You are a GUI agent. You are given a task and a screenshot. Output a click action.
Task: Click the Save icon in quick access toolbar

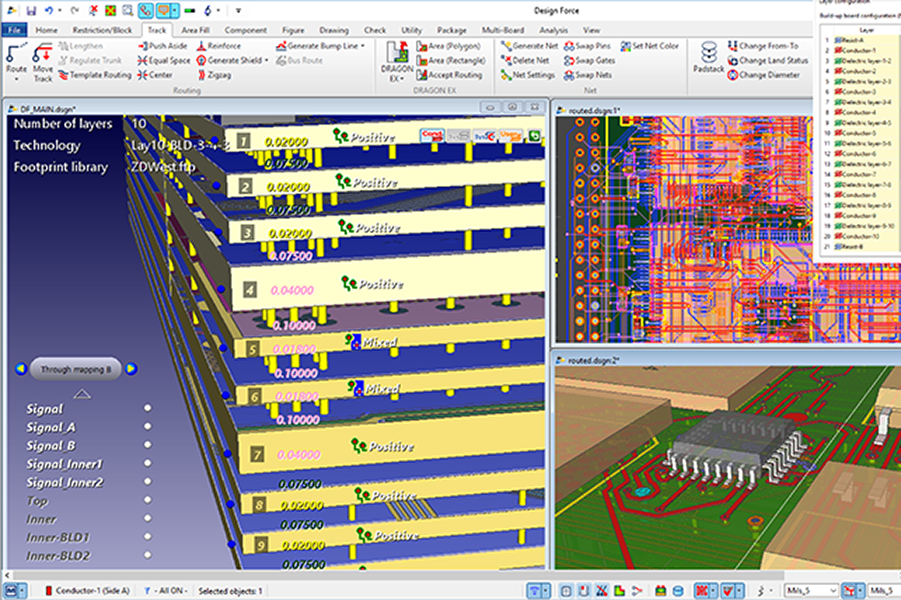point(31,10)
